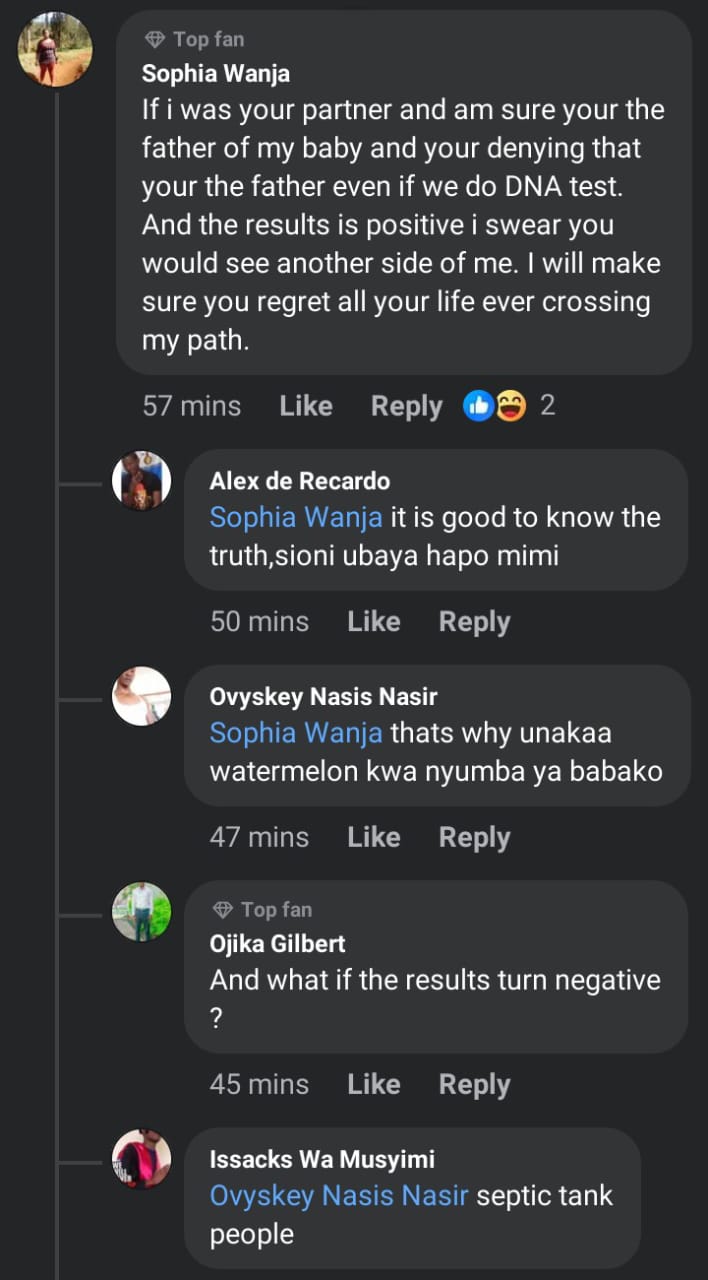Tap Alex de Recardo's avatar
The image size is (708, 1280).
141,481
